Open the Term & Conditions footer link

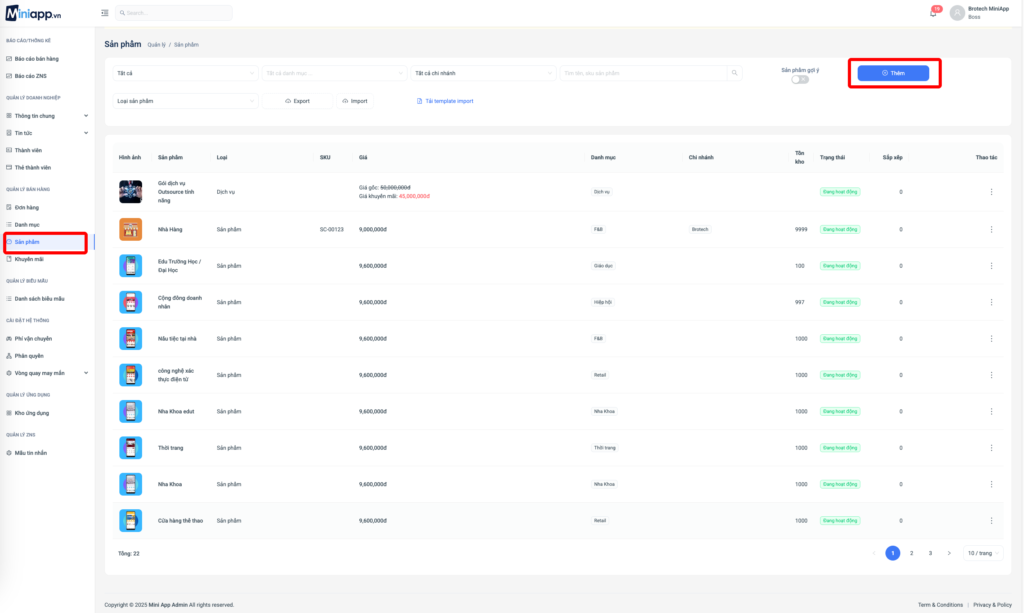(x=940, y=605)
